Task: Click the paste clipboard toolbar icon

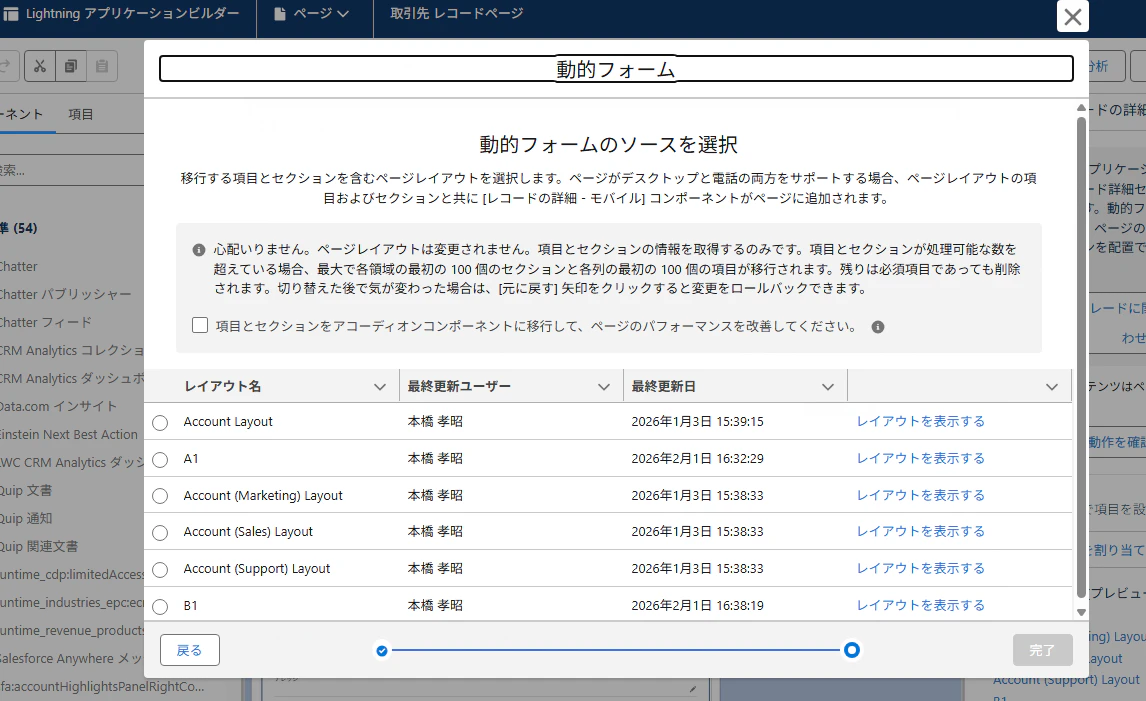Action: [102, 67]
